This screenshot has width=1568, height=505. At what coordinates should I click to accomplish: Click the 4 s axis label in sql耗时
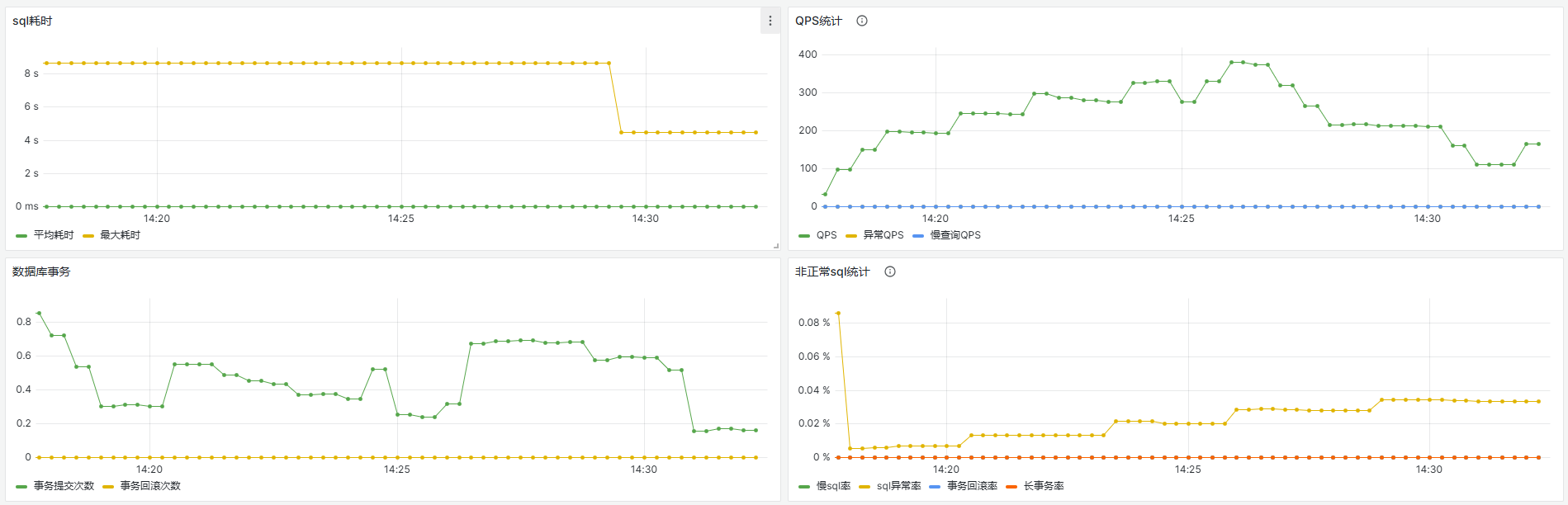[31, 140]
